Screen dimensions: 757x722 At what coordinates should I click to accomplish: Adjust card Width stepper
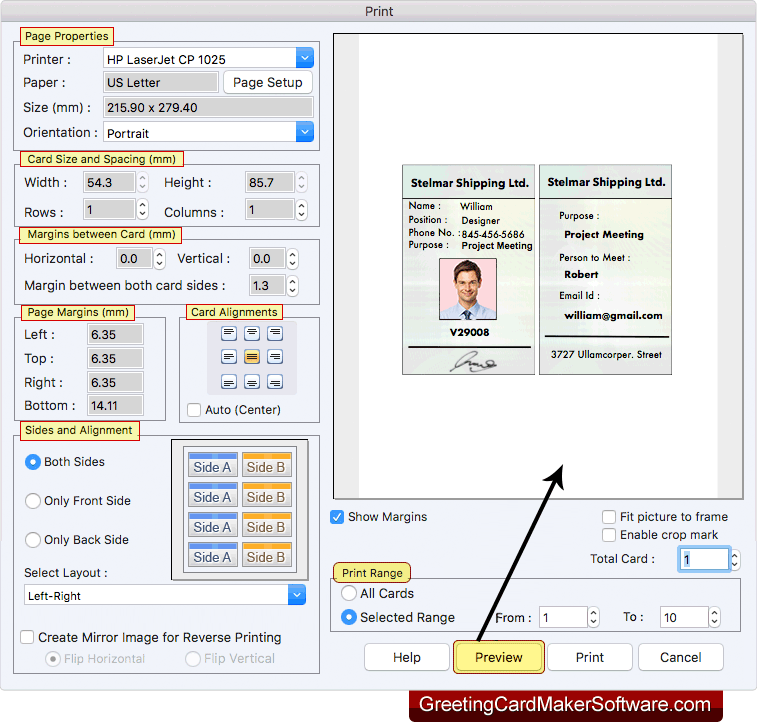point(142,182)
